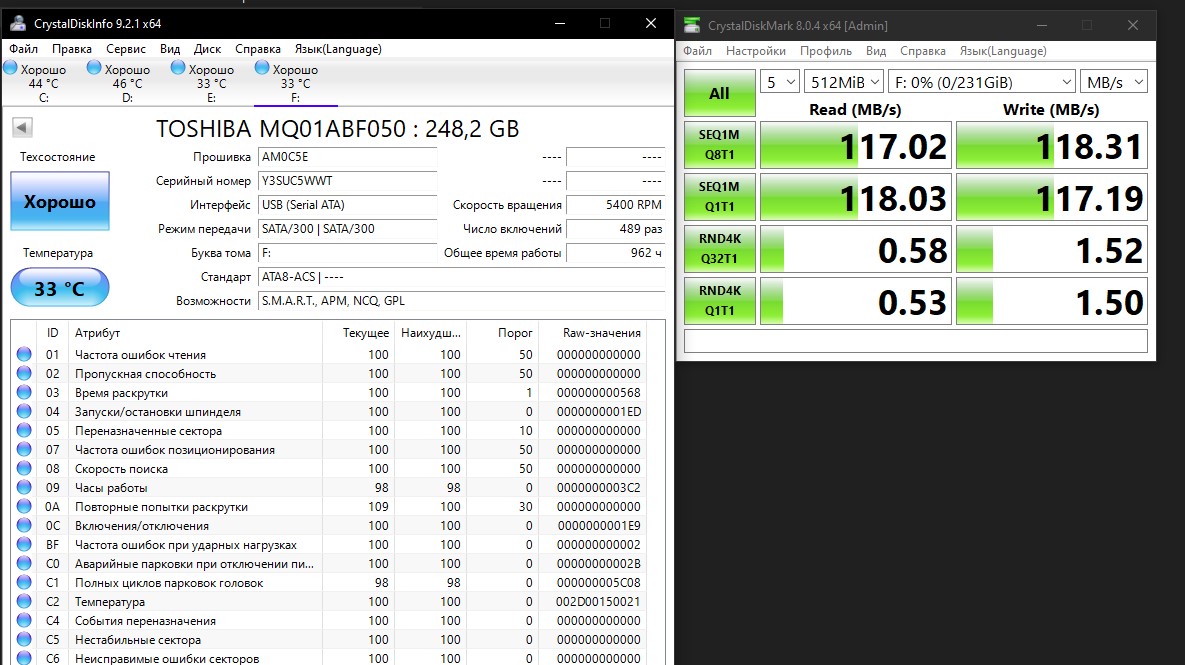This screenshot has width=1185, height=665.
Task: Run RND4K Q1T1 benchmark
Action: tap(719, 301)
